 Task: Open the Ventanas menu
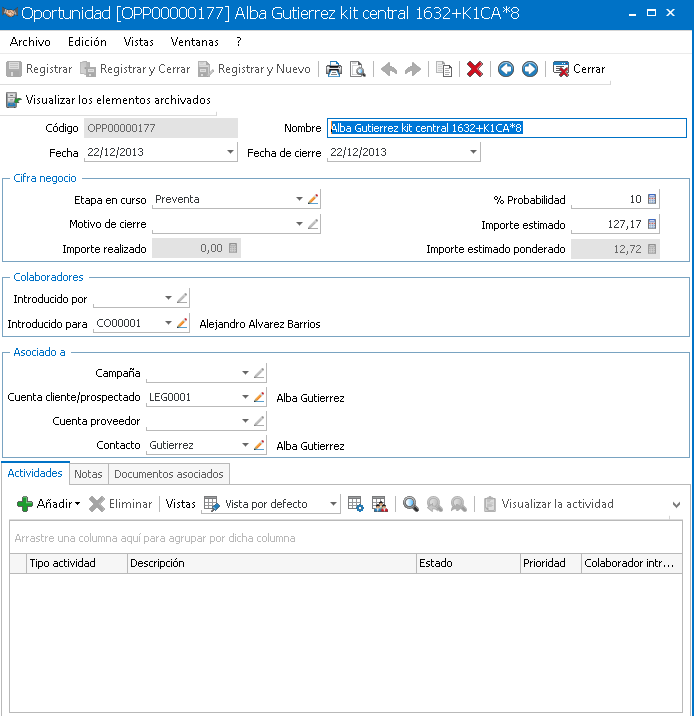(195, 42)
